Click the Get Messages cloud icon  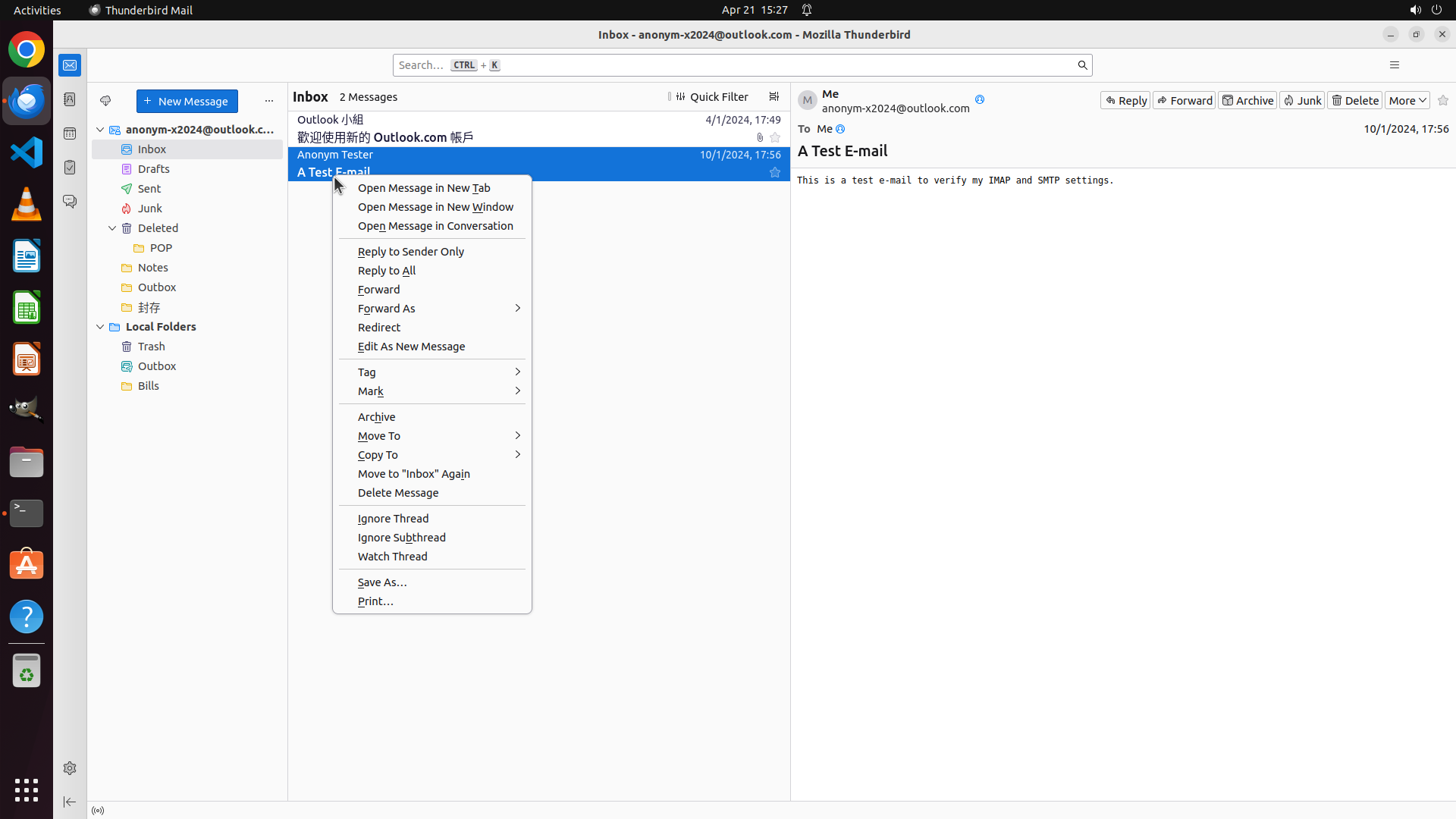[x=105, y=101]
